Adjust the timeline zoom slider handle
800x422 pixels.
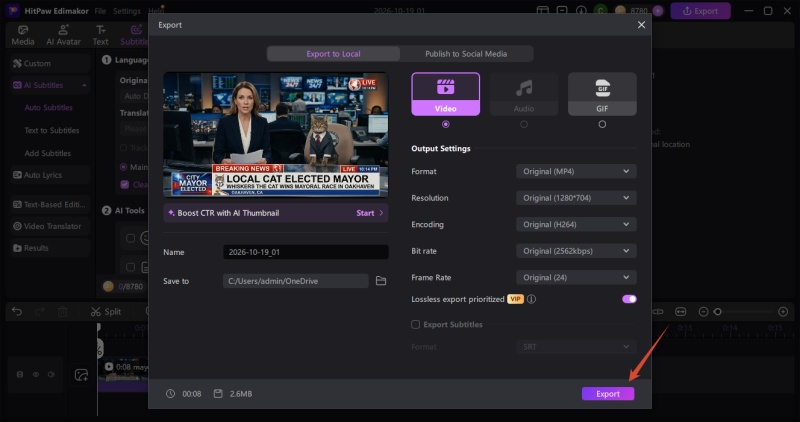[x=717, y=311]
